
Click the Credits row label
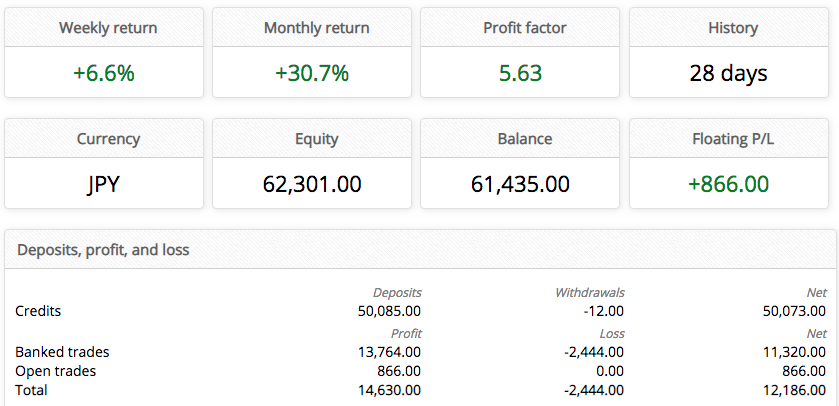click(38, 311)
